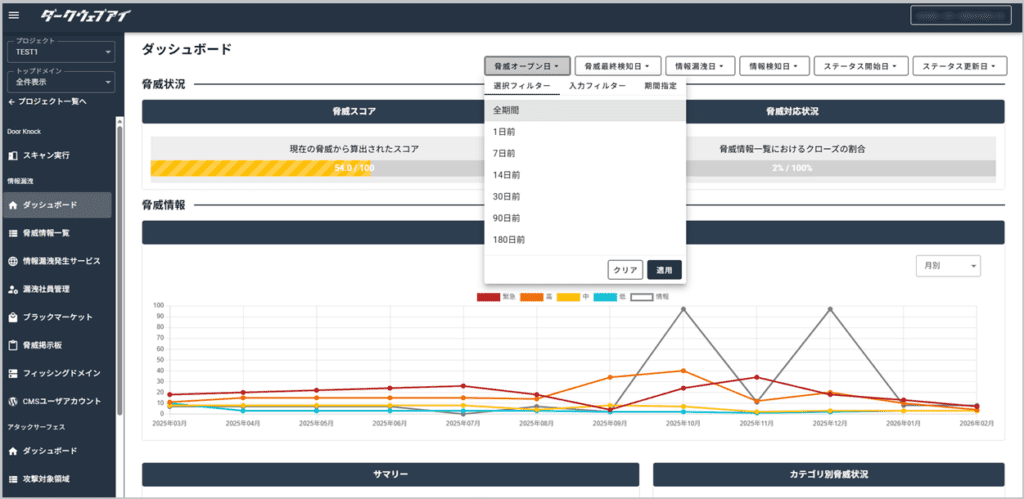The width and height of the screenshot is (1024, 499).
Task: Select the 14日前 option
Action: [585, 175]
